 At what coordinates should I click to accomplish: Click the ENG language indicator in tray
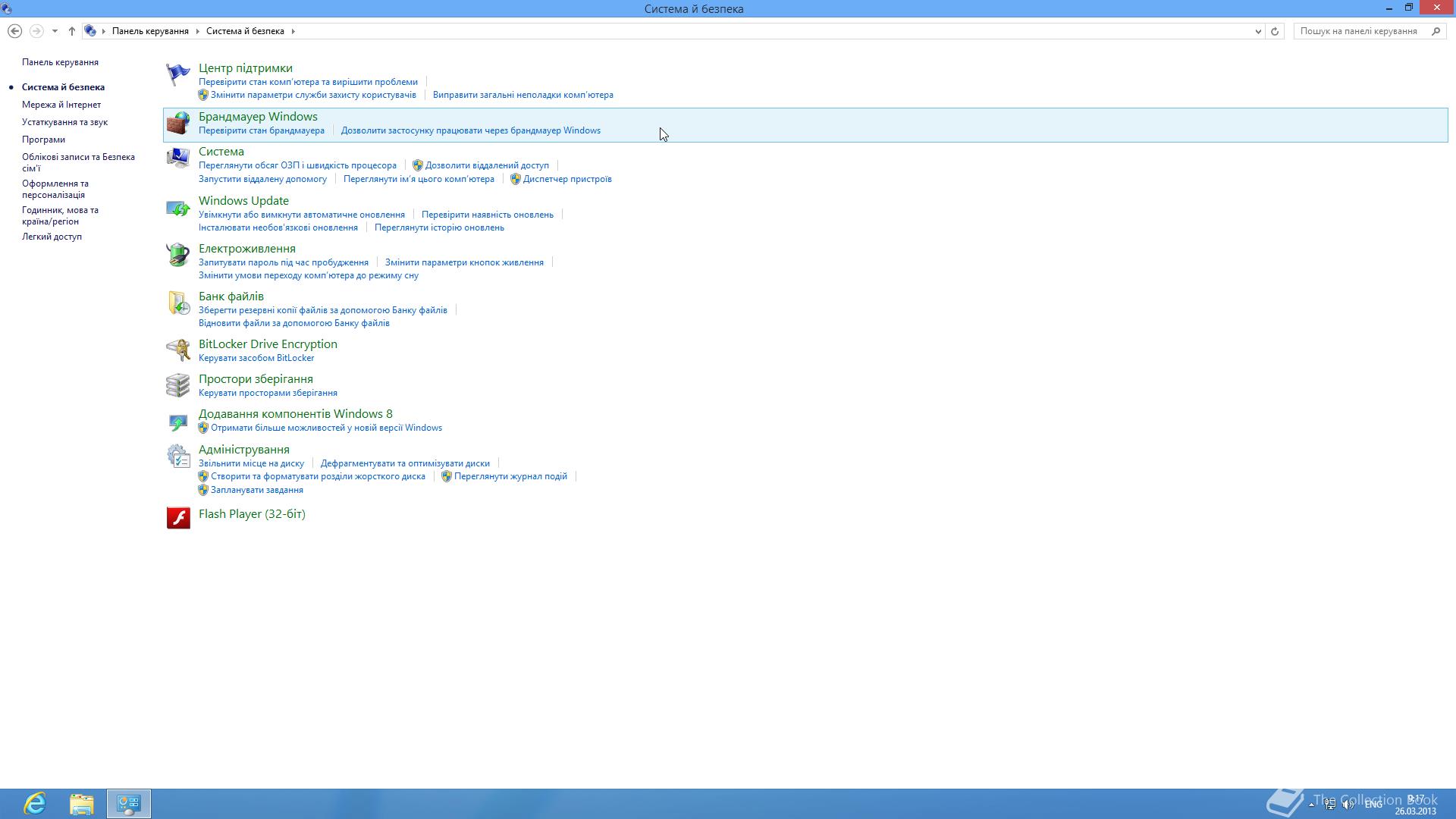pos(1373,805)
